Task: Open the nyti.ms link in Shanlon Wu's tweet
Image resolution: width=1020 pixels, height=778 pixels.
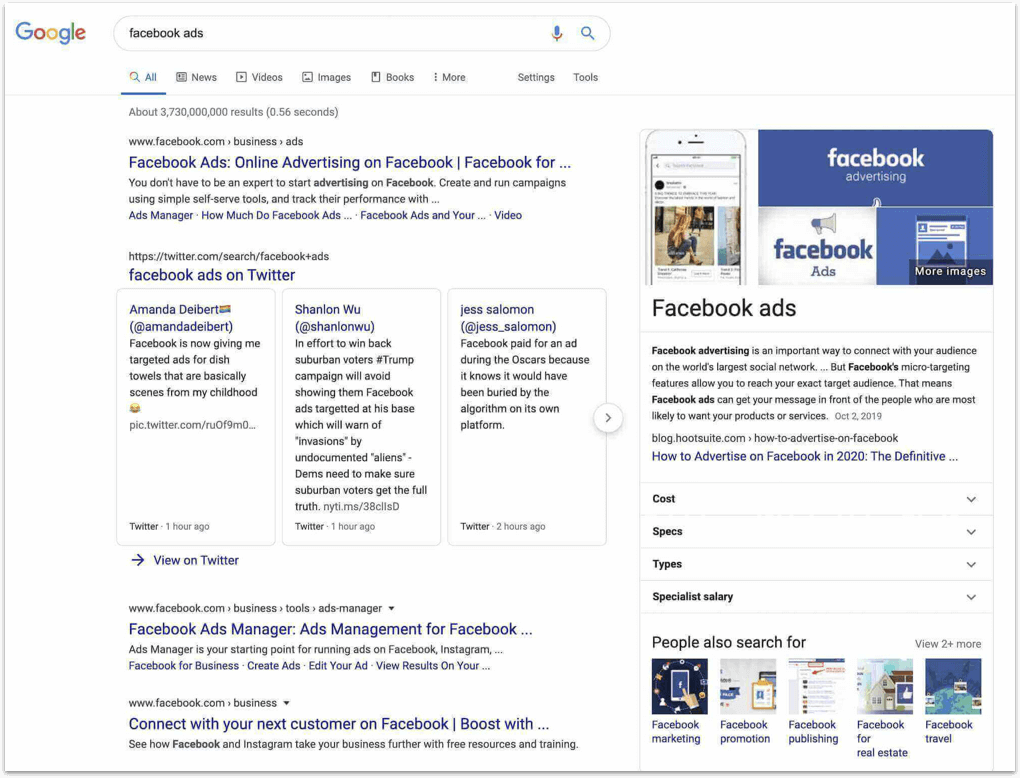Action: pyautogui.click(x=361, y=507)
